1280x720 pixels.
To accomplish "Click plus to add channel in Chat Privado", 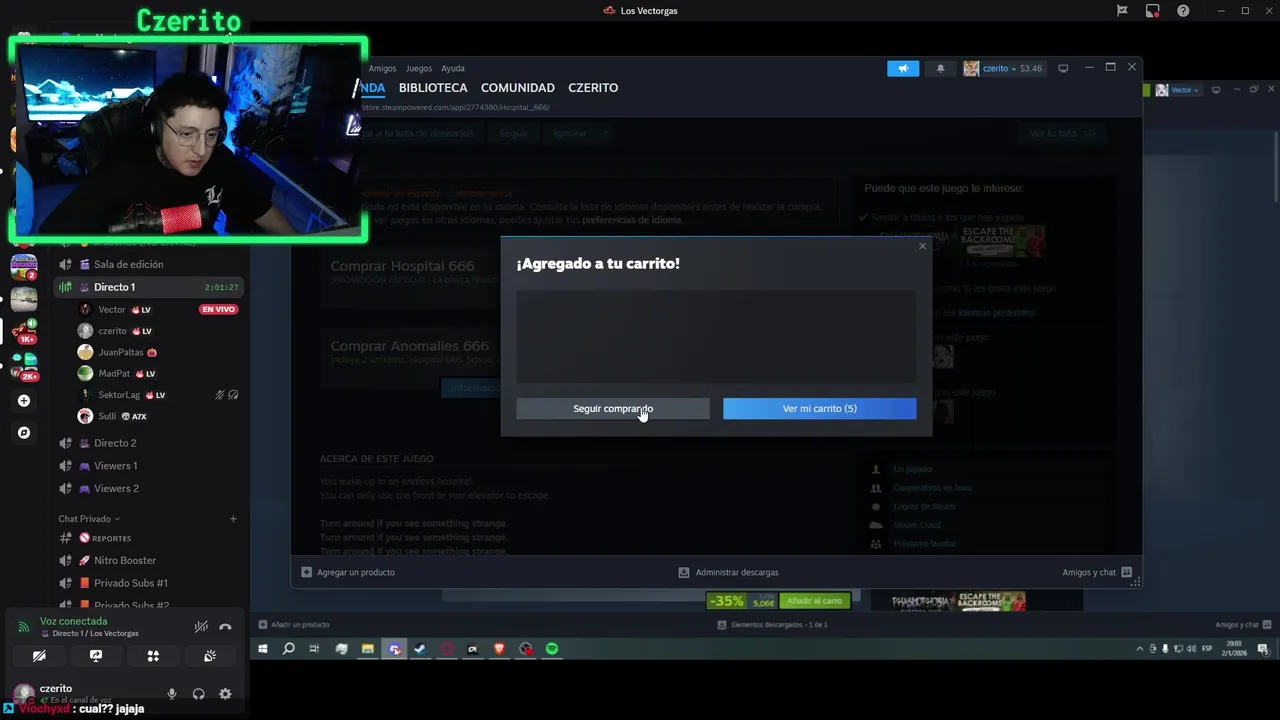I will coord(233,519).
